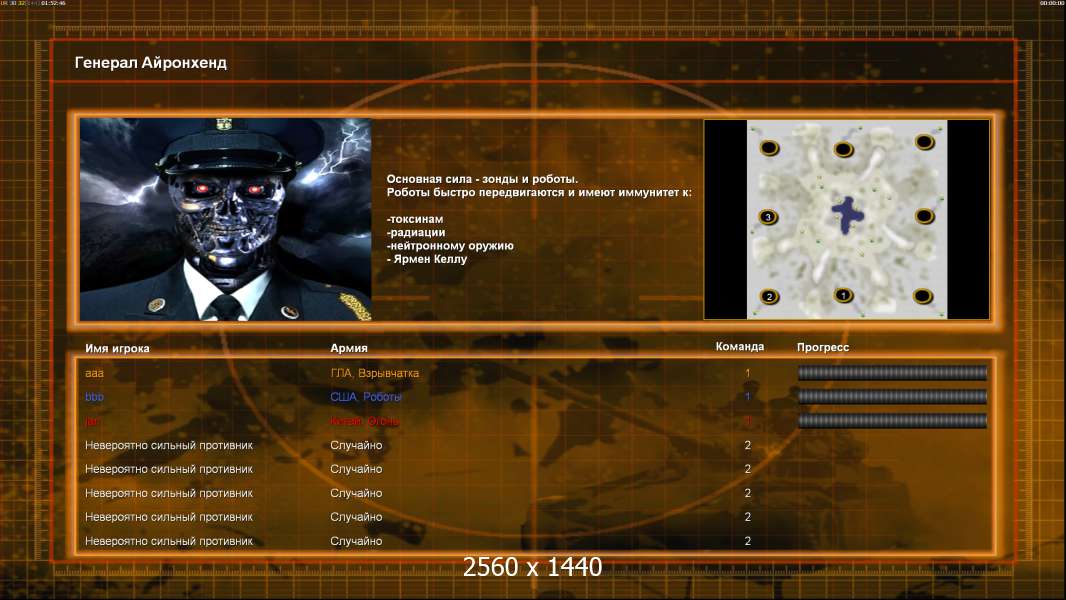Click the immunity item - Ярмен Келлу

point(427,259)
